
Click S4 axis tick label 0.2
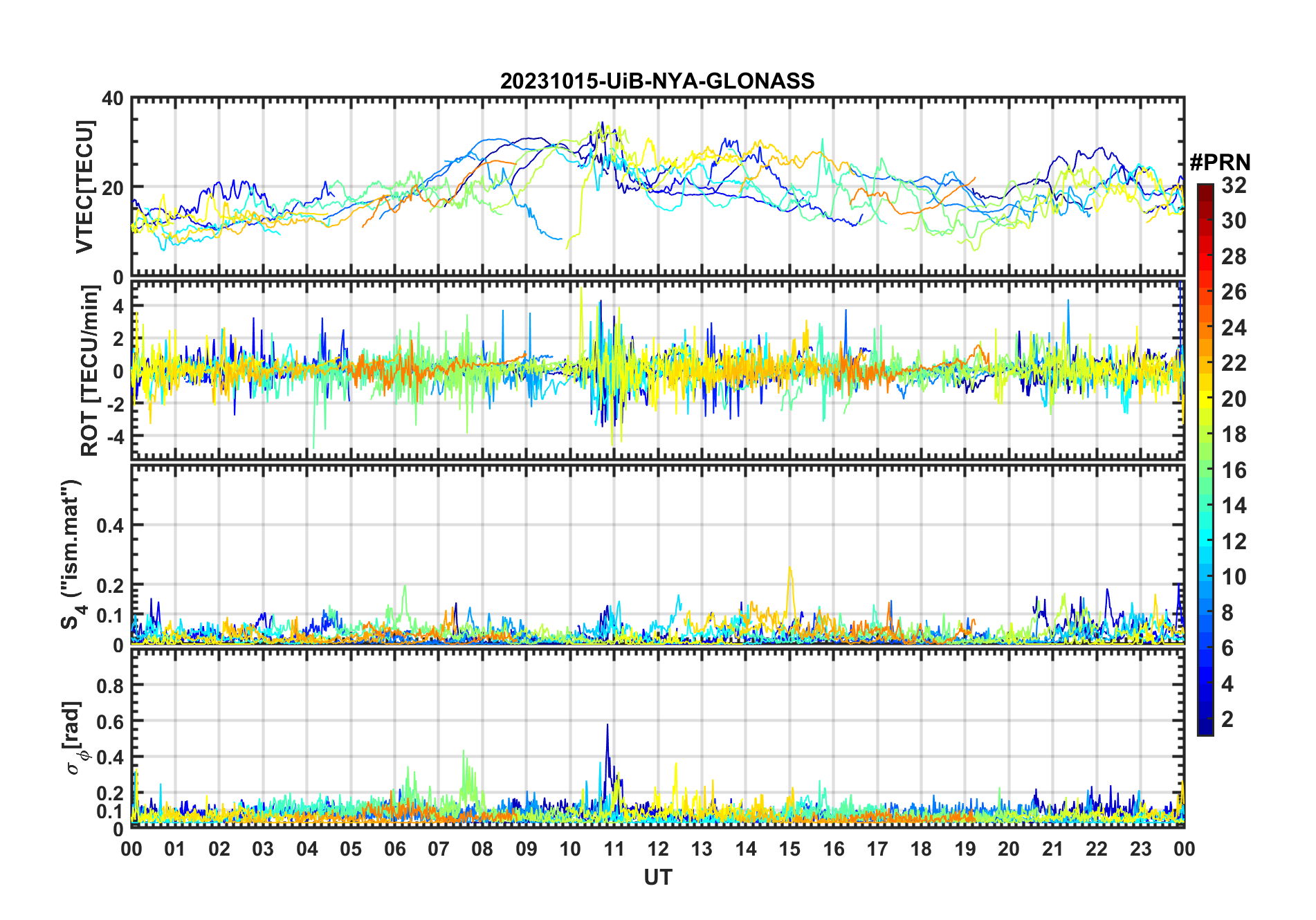point(110,585)
